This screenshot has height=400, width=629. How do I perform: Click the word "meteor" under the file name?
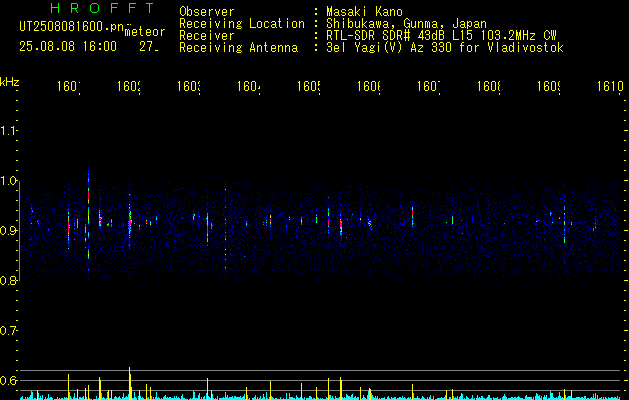tap(145, 32)
